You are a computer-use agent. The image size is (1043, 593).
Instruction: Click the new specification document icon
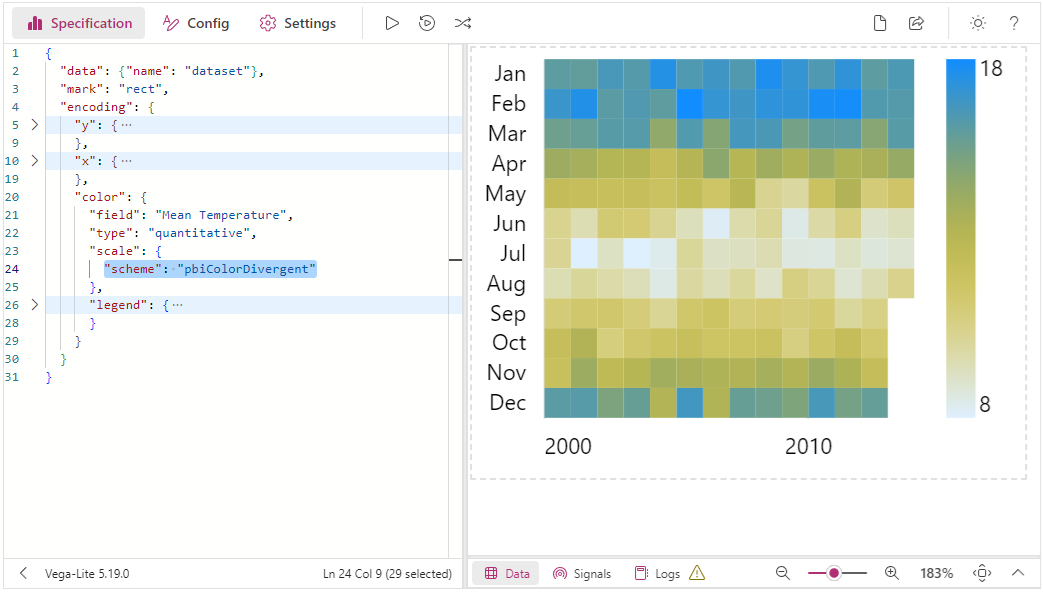880,23
